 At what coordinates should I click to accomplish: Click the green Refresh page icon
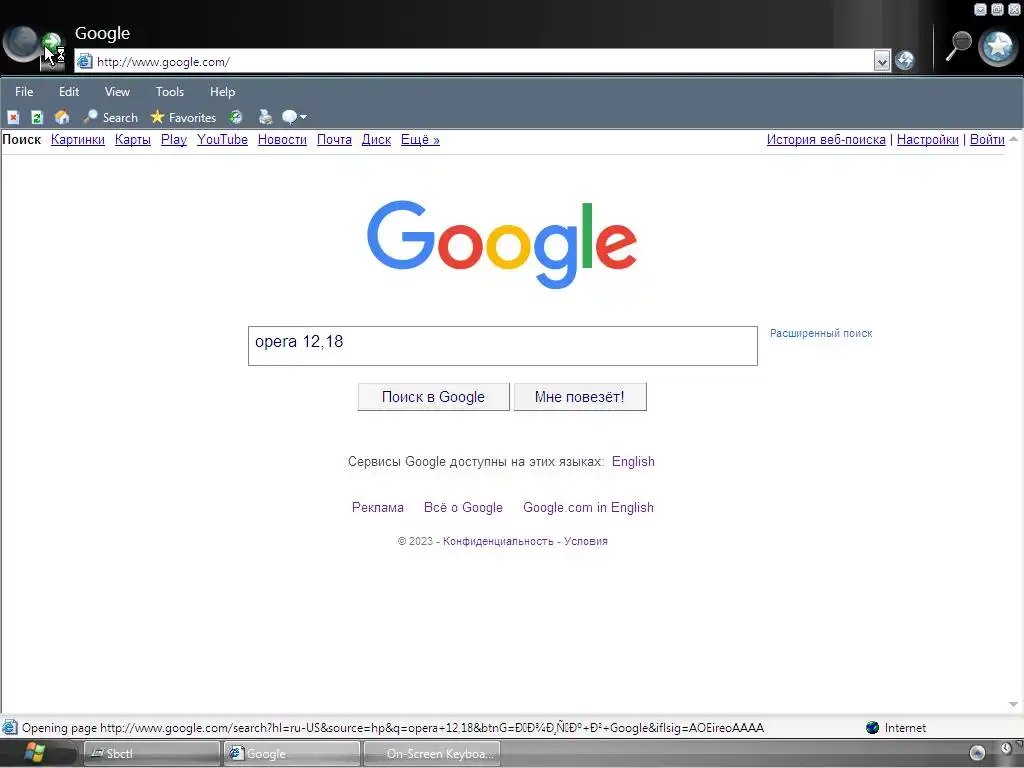(x=37, y=118)
